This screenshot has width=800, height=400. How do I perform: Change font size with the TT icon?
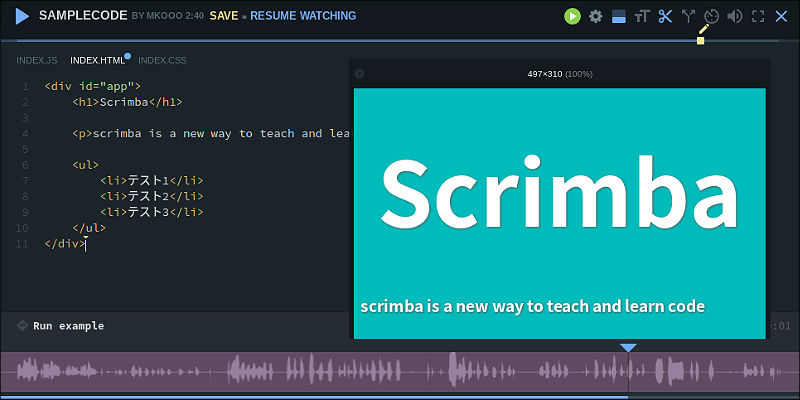coord(642,16)
